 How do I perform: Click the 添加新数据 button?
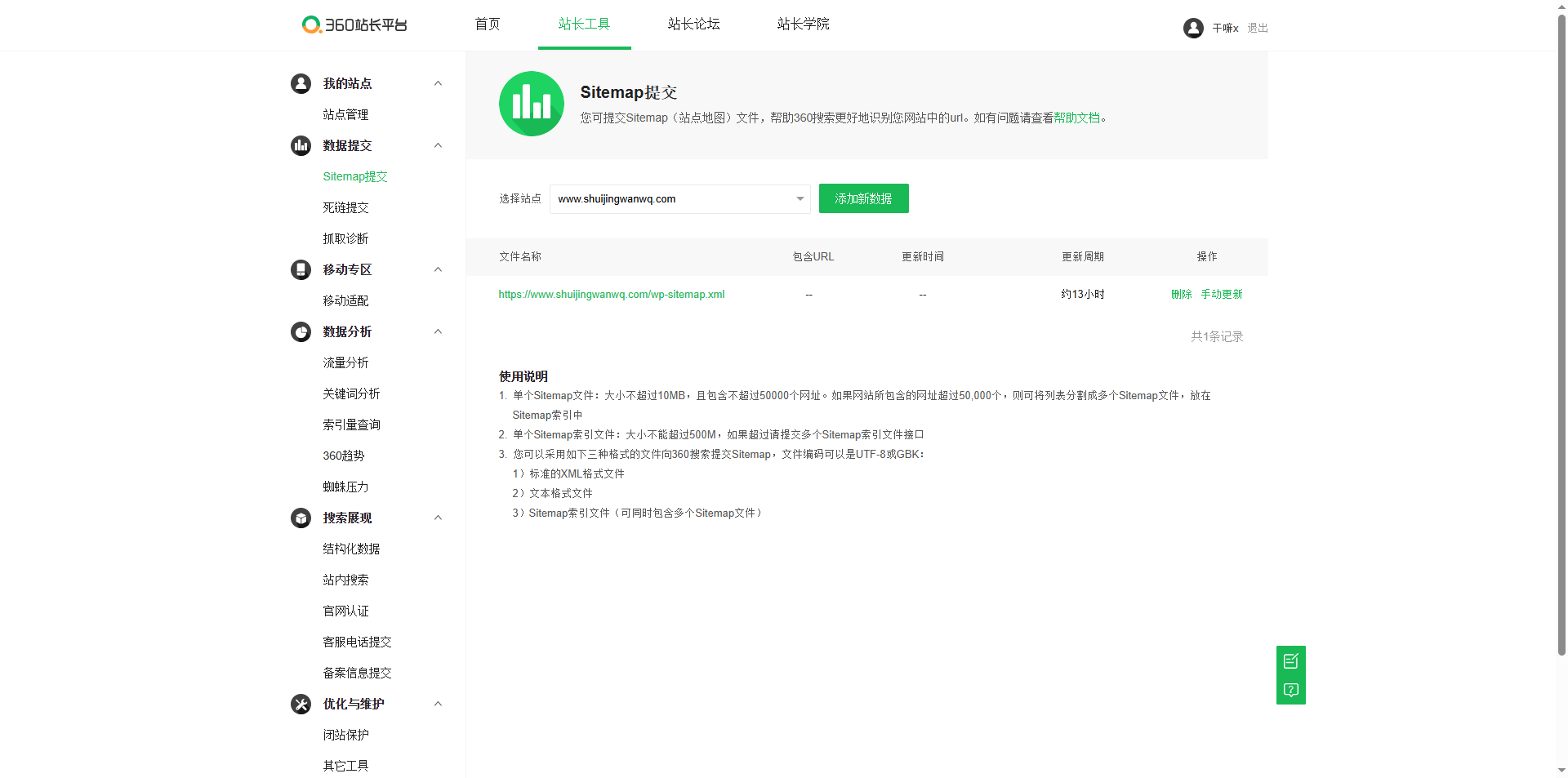pos(863,198)
